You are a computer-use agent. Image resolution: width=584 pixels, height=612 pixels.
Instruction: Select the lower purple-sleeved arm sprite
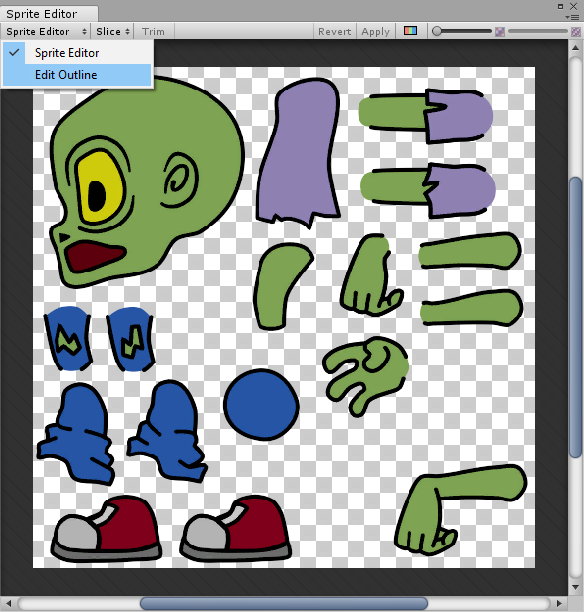click(x=427, y=191)
